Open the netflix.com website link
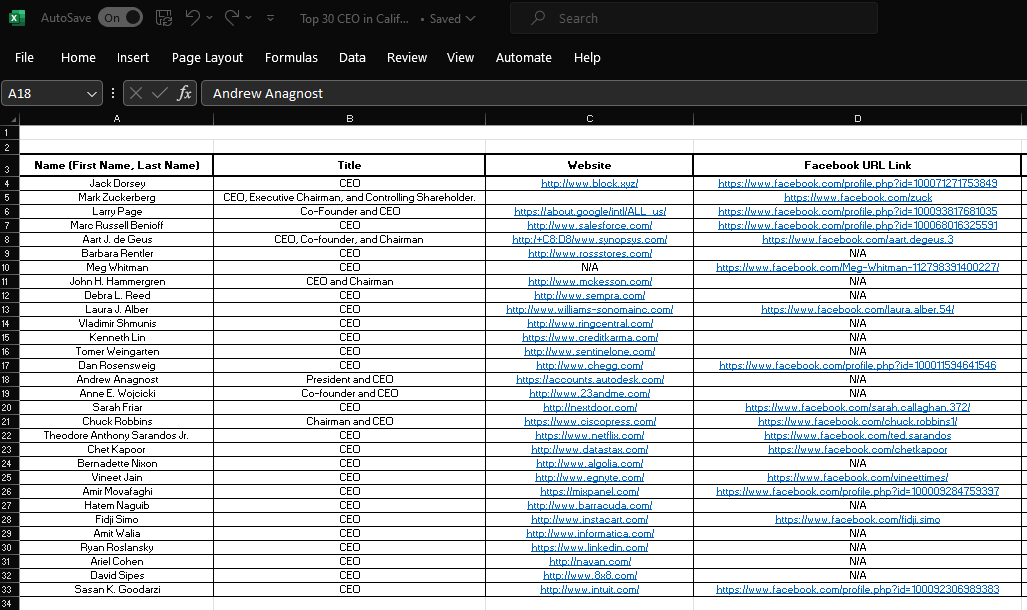The height and width of the screenshot is (610, 1027). (x=589, y=435)
